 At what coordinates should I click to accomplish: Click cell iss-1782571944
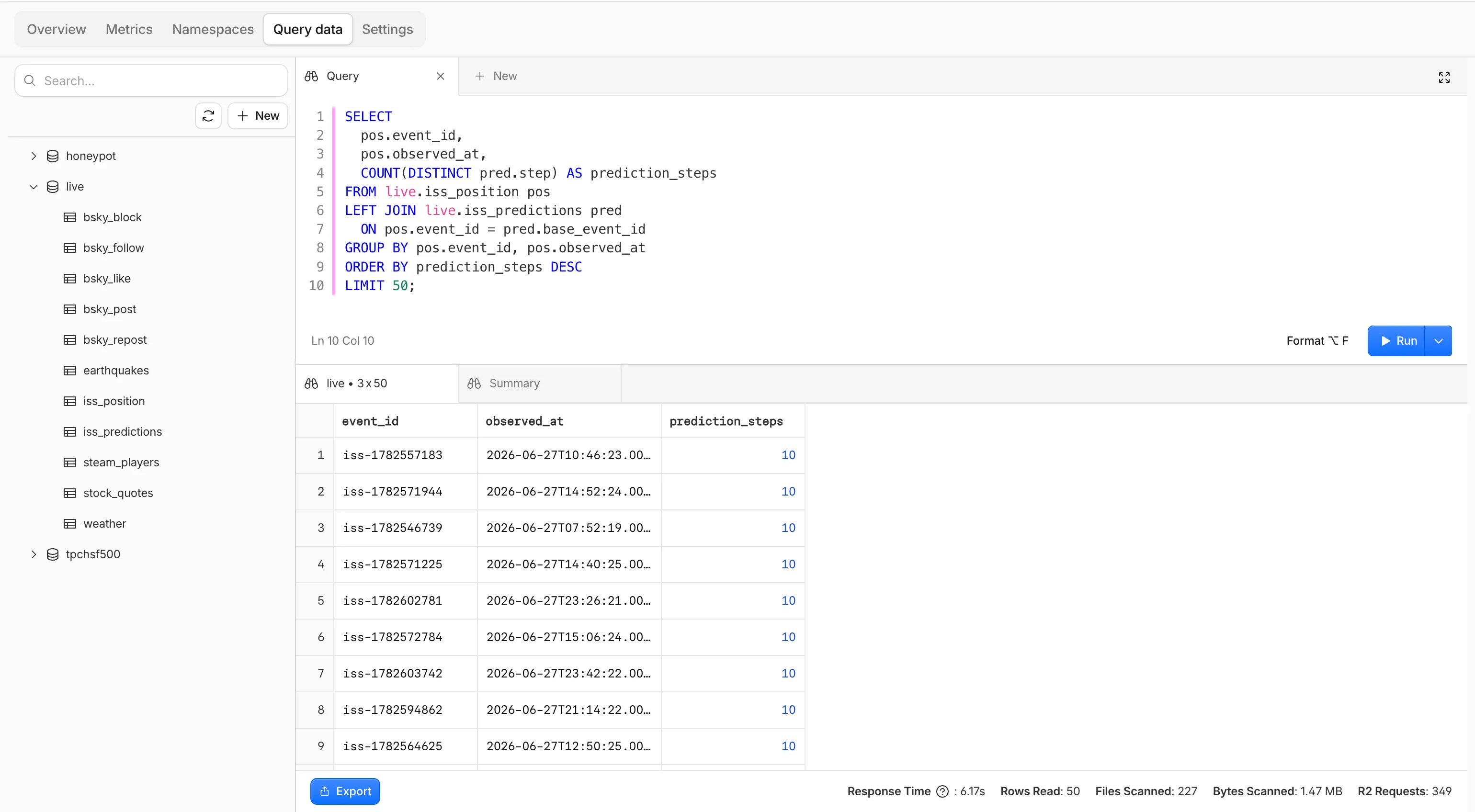tap(406, 491)
